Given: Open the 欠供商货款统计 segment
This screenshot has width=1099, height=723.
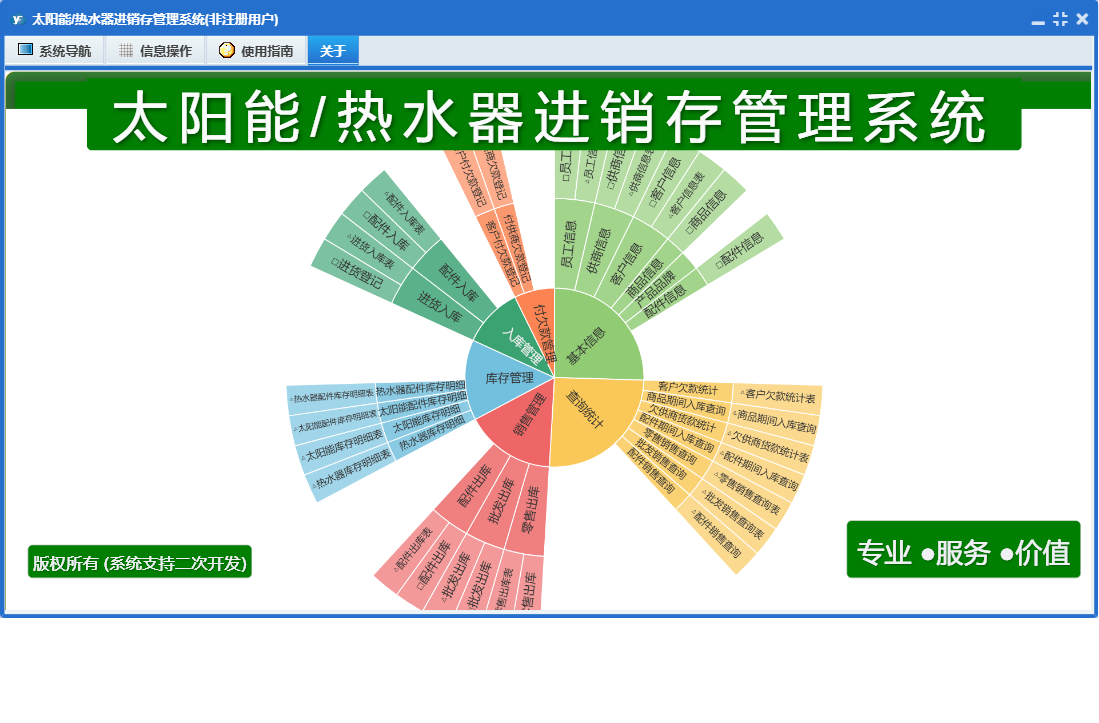Looking at the screenshot, I should tap(681, 418).
